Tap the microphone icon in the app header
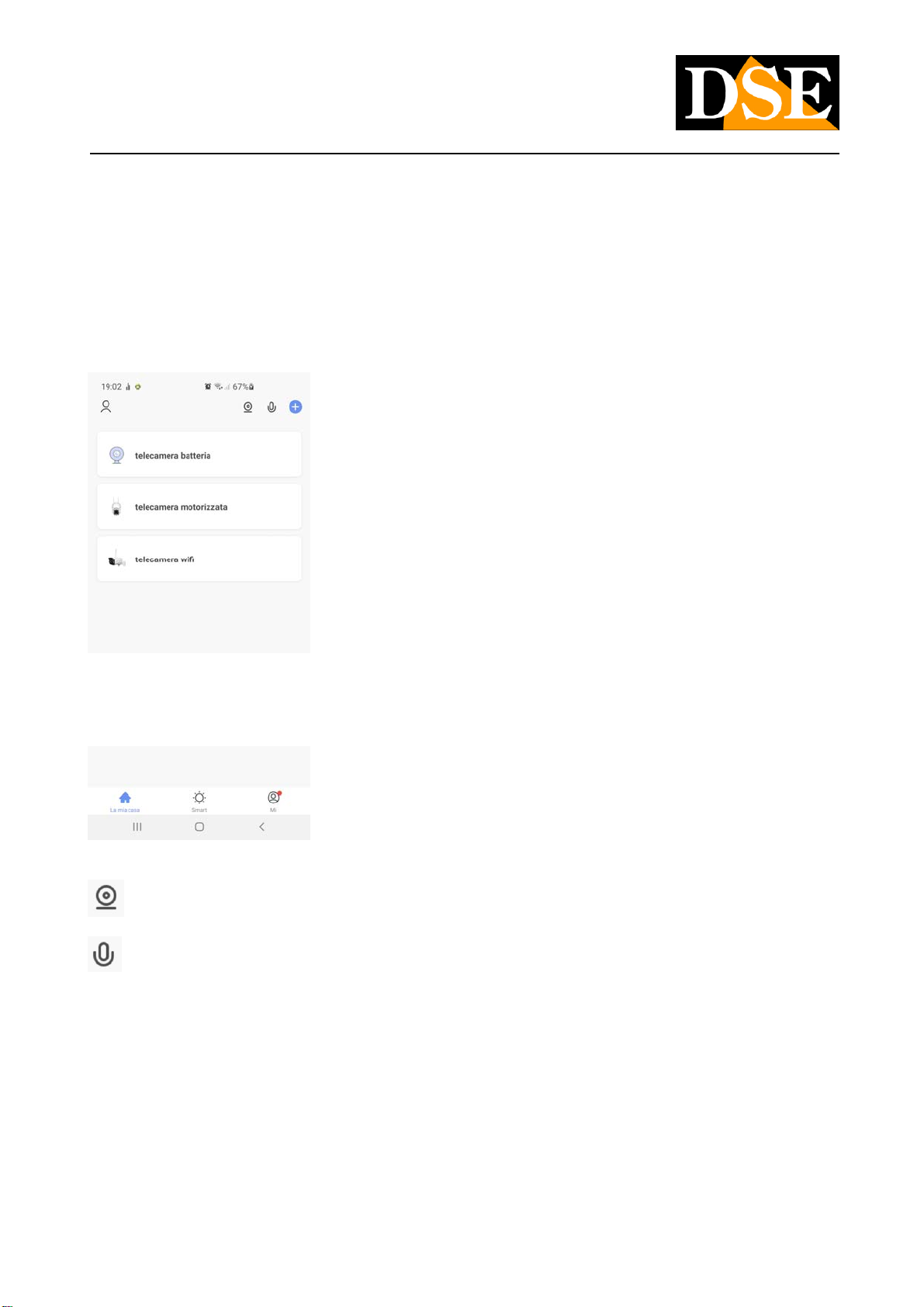This screenshot has height=1307, width=924. 272,407
